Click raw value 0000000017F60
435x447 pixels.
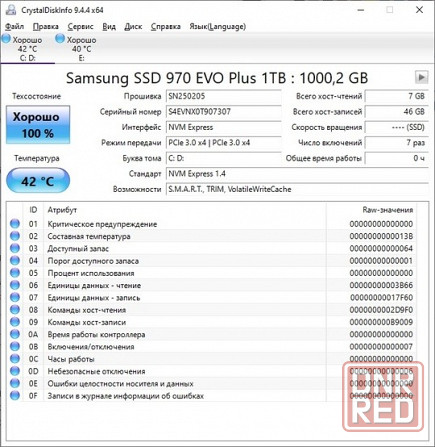(x=381, y=298)
